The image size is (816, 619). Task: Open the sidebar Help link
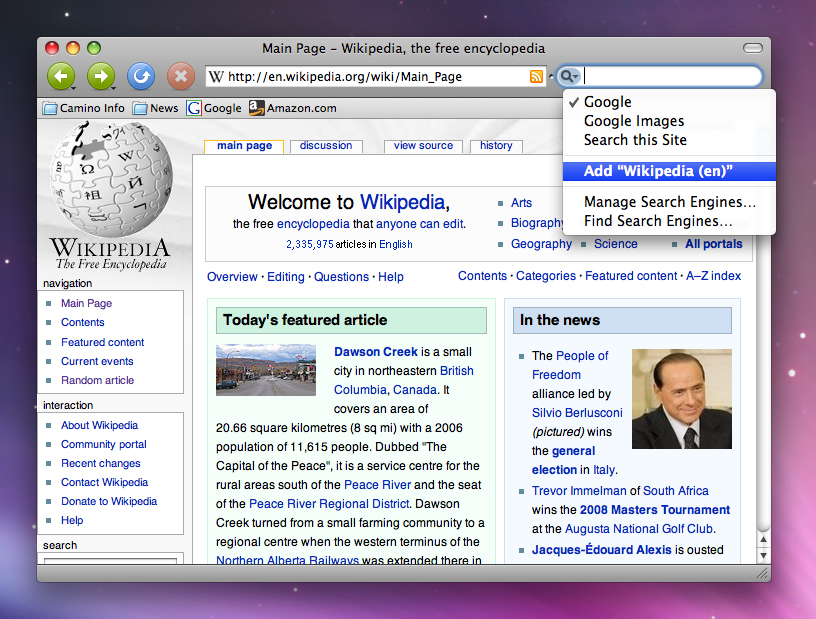point(72,521)
